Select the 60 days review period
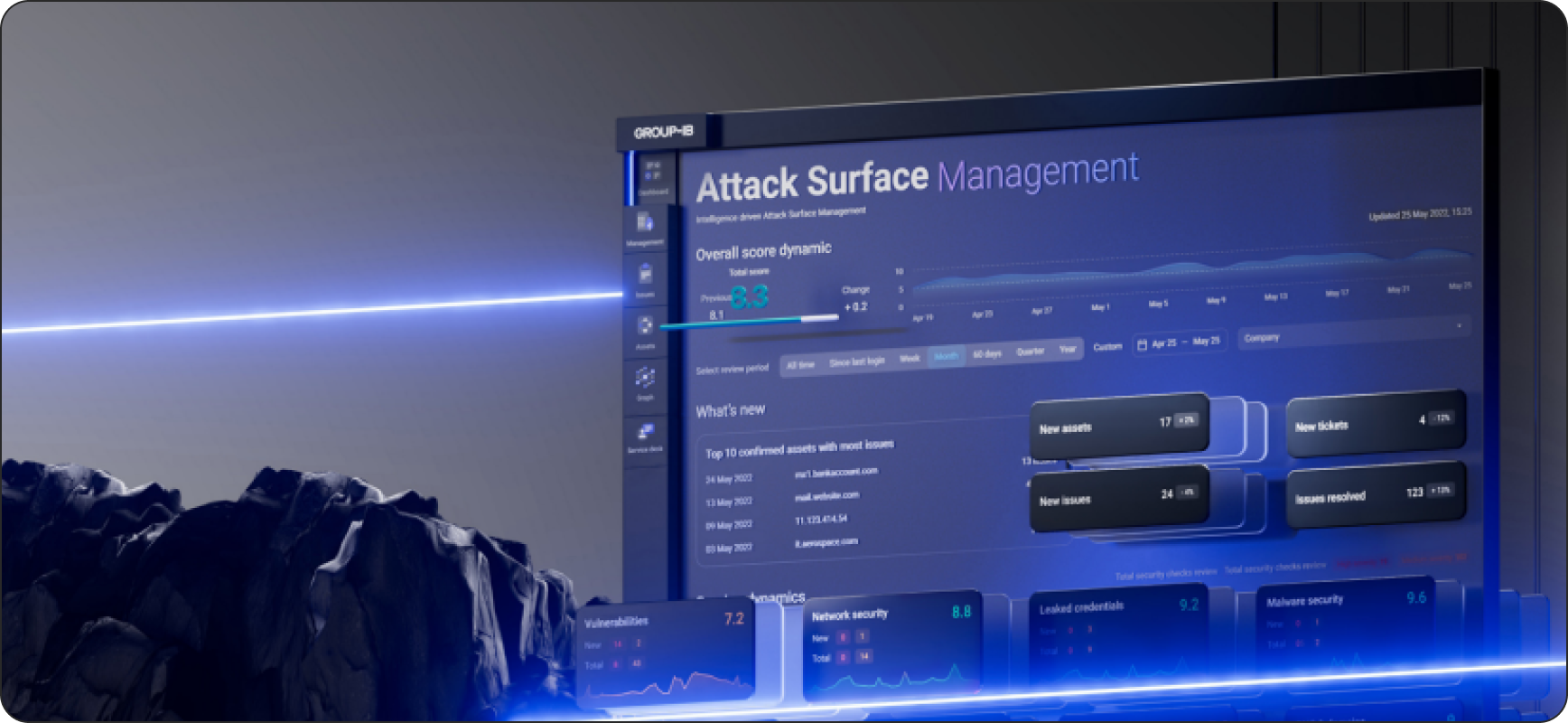This screenshot has height=723, width=1568. (987, 353)
